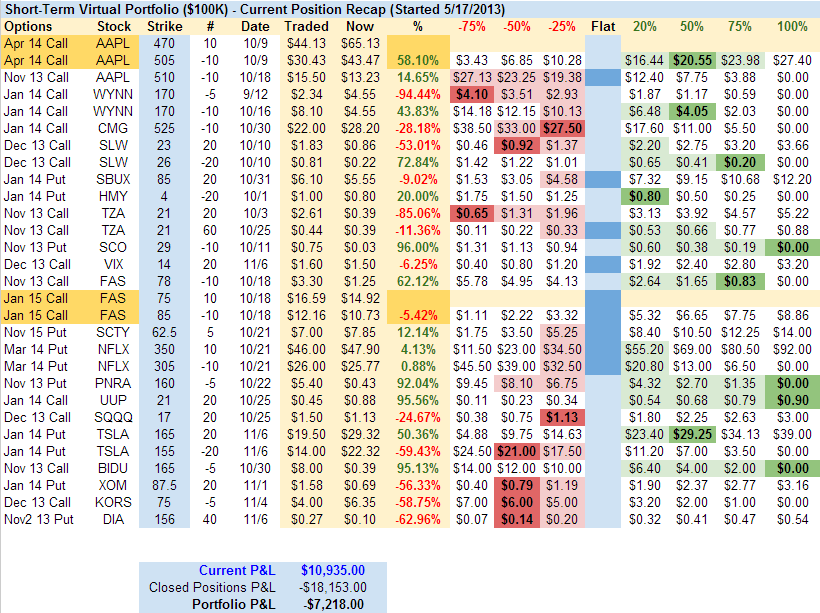Click the red $21.00 highlighted cell
Viewport: 820px width, 613px height.
[517, 451]
